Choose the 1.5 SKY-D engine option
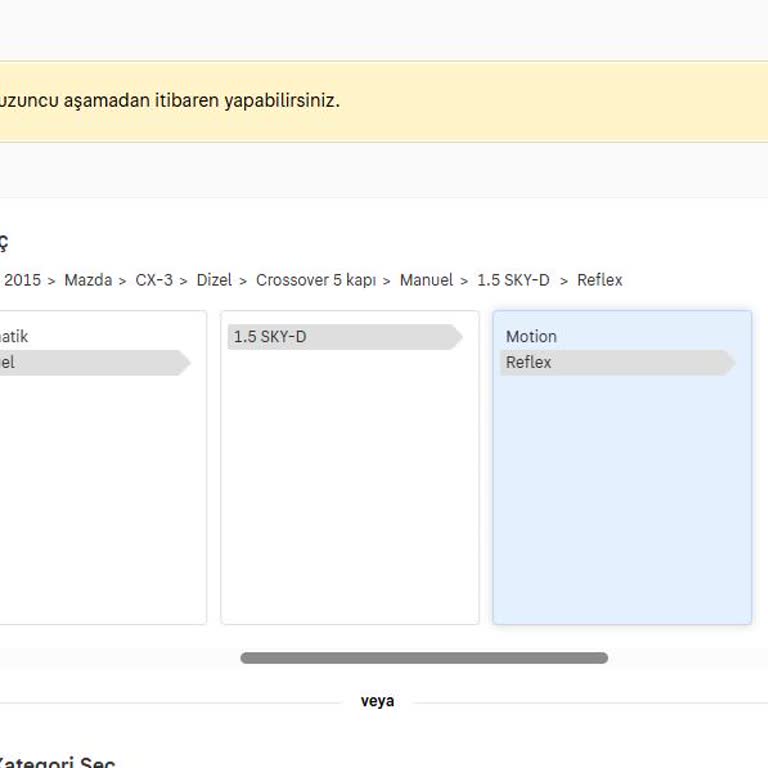768x768 pixels. (345, 337)
